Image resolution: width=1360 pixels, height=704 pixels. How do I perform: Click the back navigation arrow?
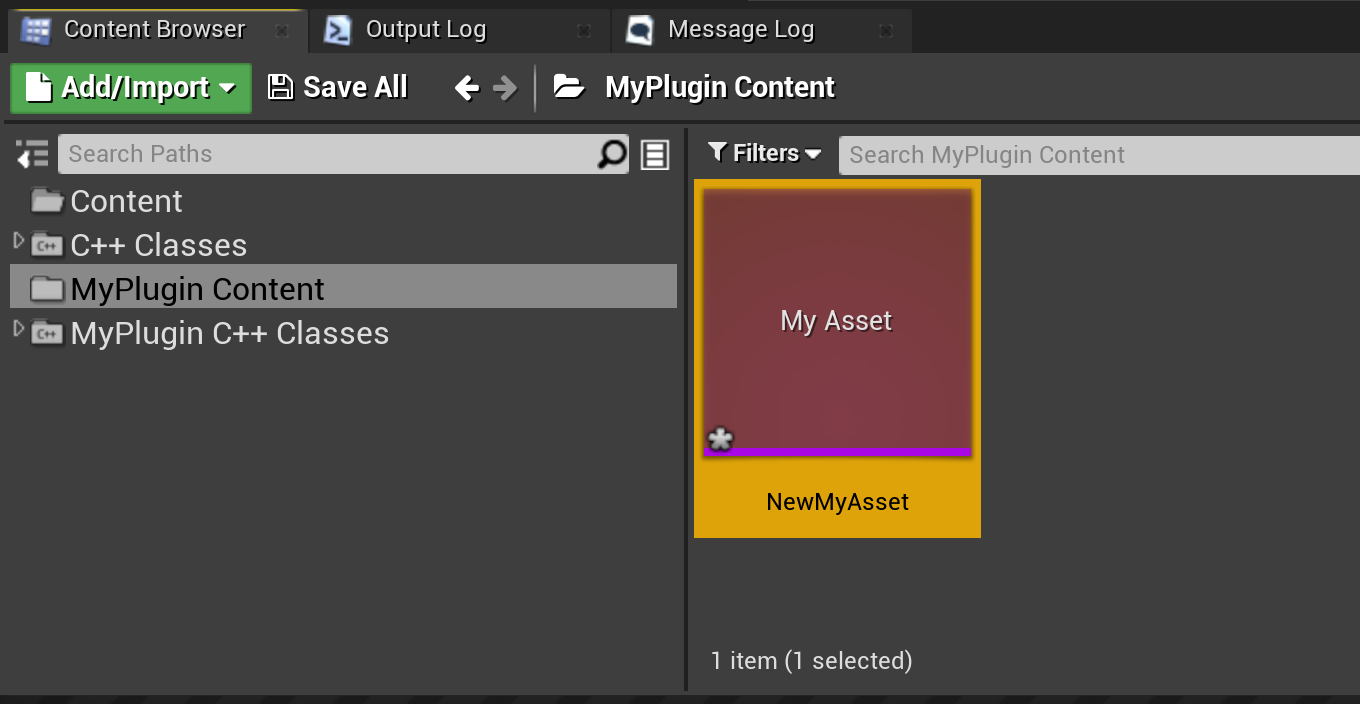click(466, 88)
